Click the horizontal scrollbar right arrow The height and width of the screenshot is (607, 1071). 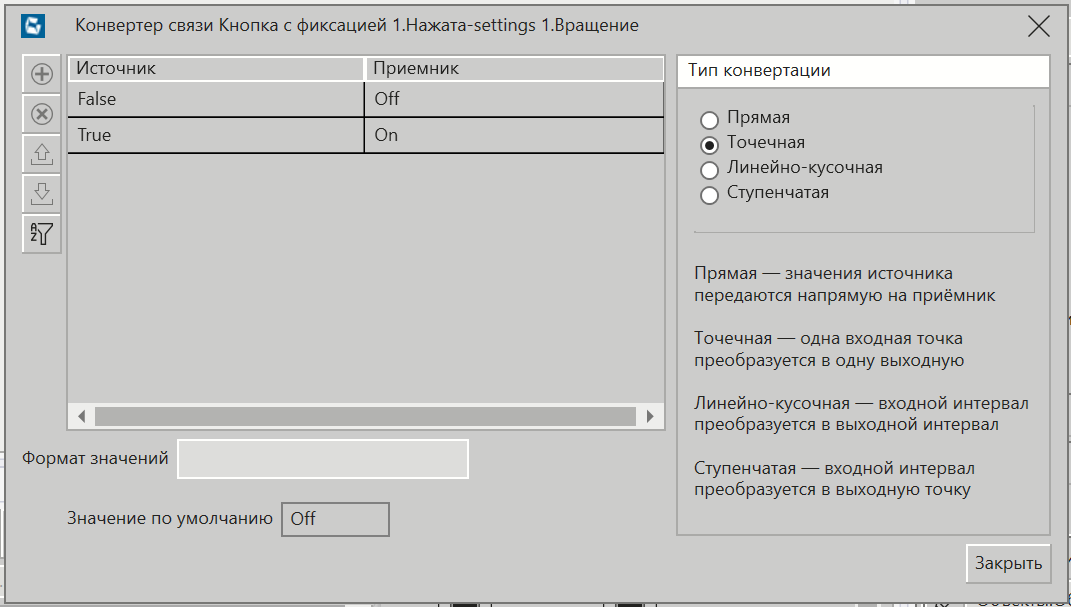point(650,416)
